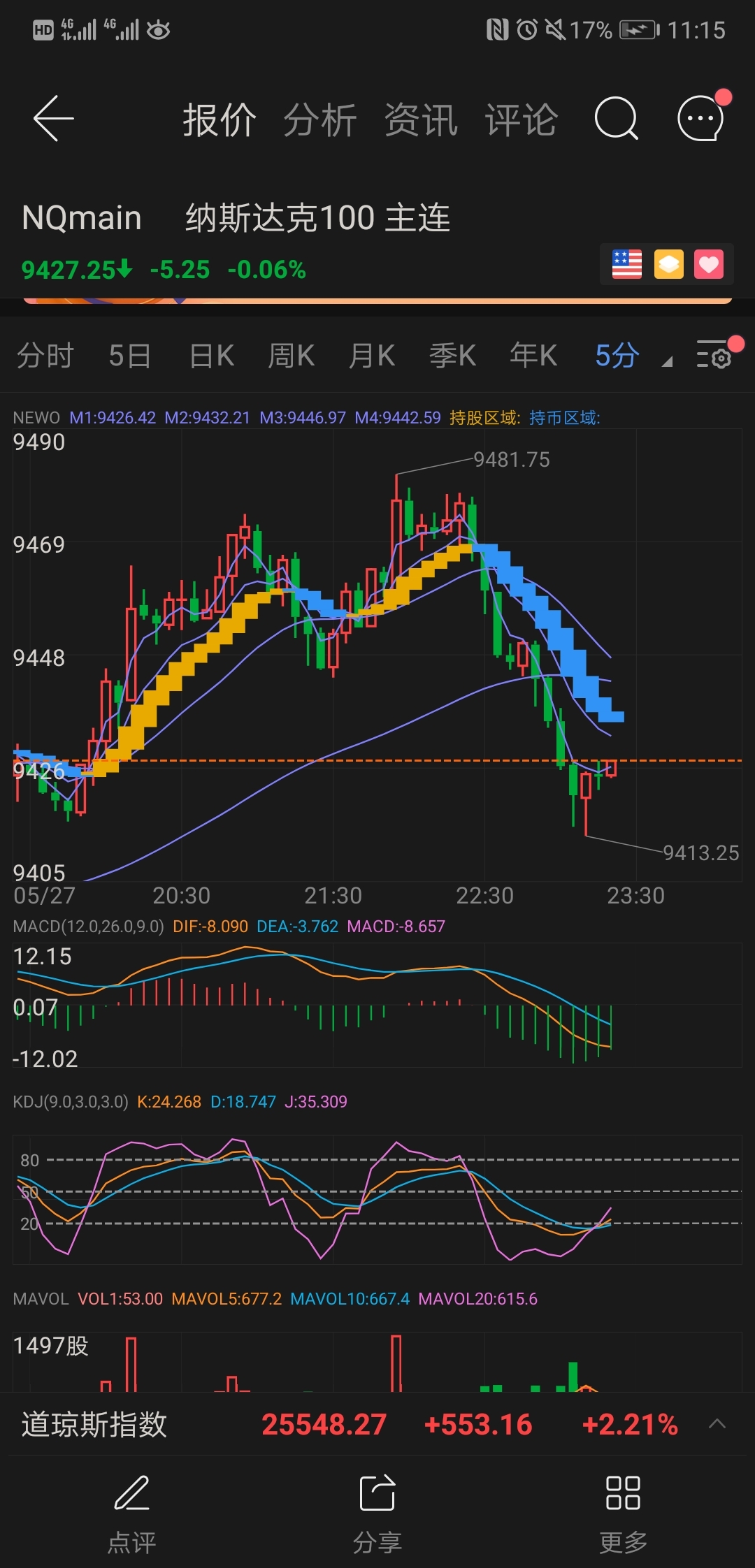This screenshot has height=1568, width=755.
Task: Tap the 道琼斯指数 label
Action: 94,1424
